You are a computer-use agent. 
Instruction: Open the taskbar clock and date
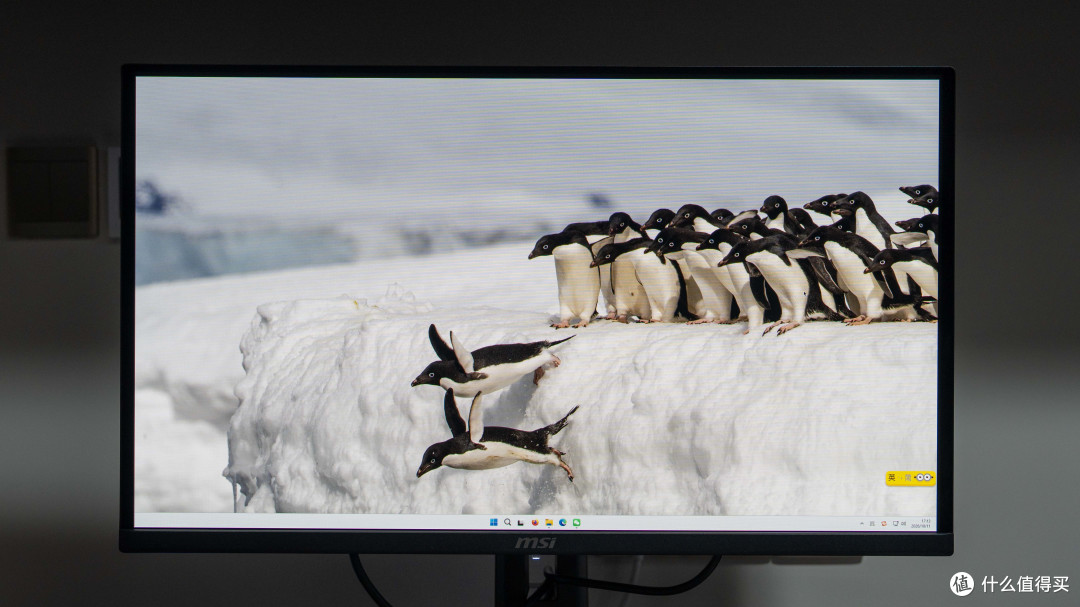pos(921,524)
